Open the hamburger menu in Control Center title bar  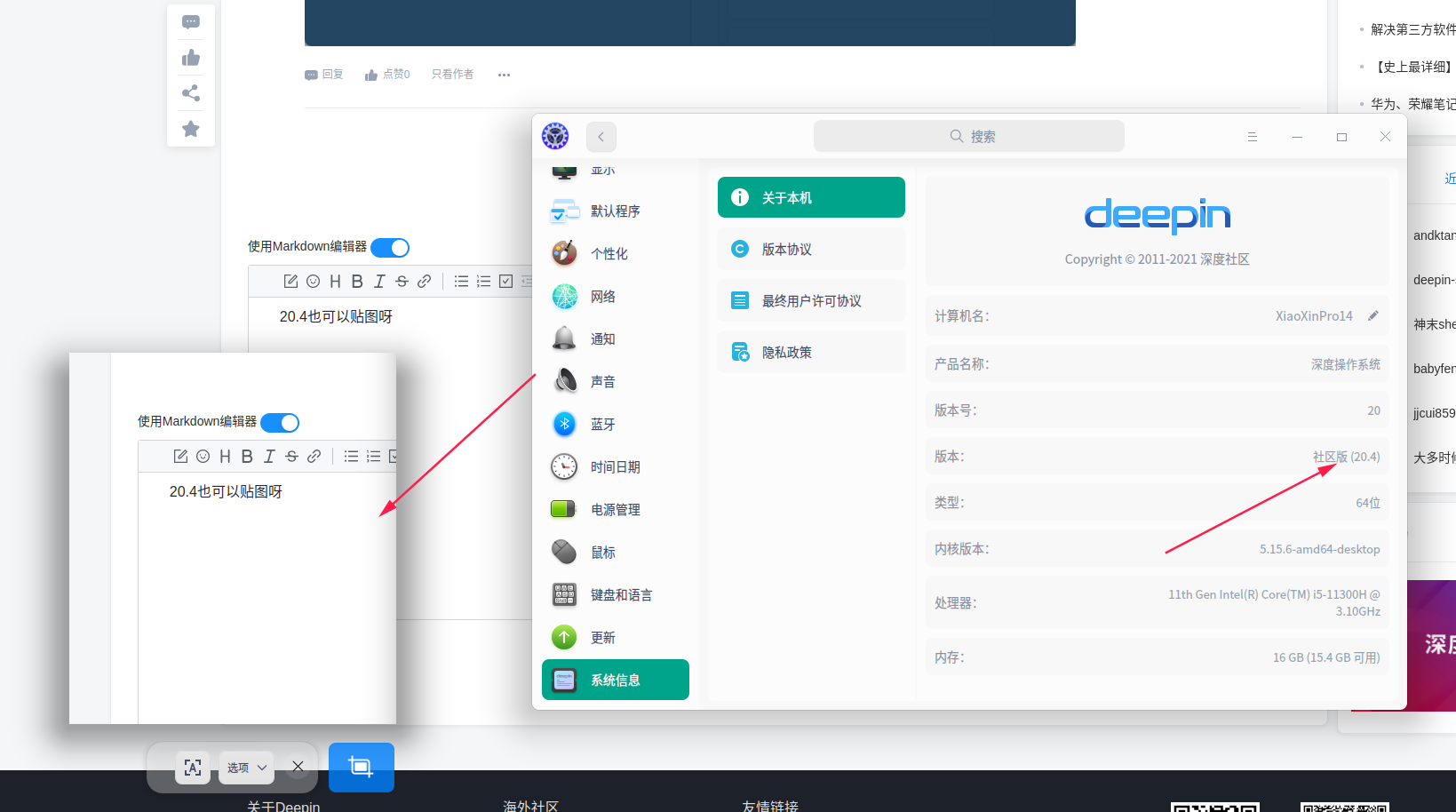tap(1253, 137)
